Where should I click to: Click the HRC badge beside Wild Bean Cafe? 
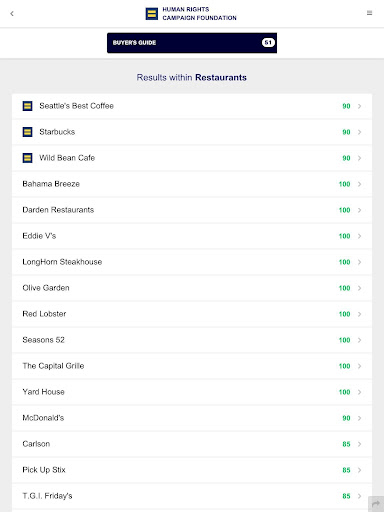coord(27,158)
